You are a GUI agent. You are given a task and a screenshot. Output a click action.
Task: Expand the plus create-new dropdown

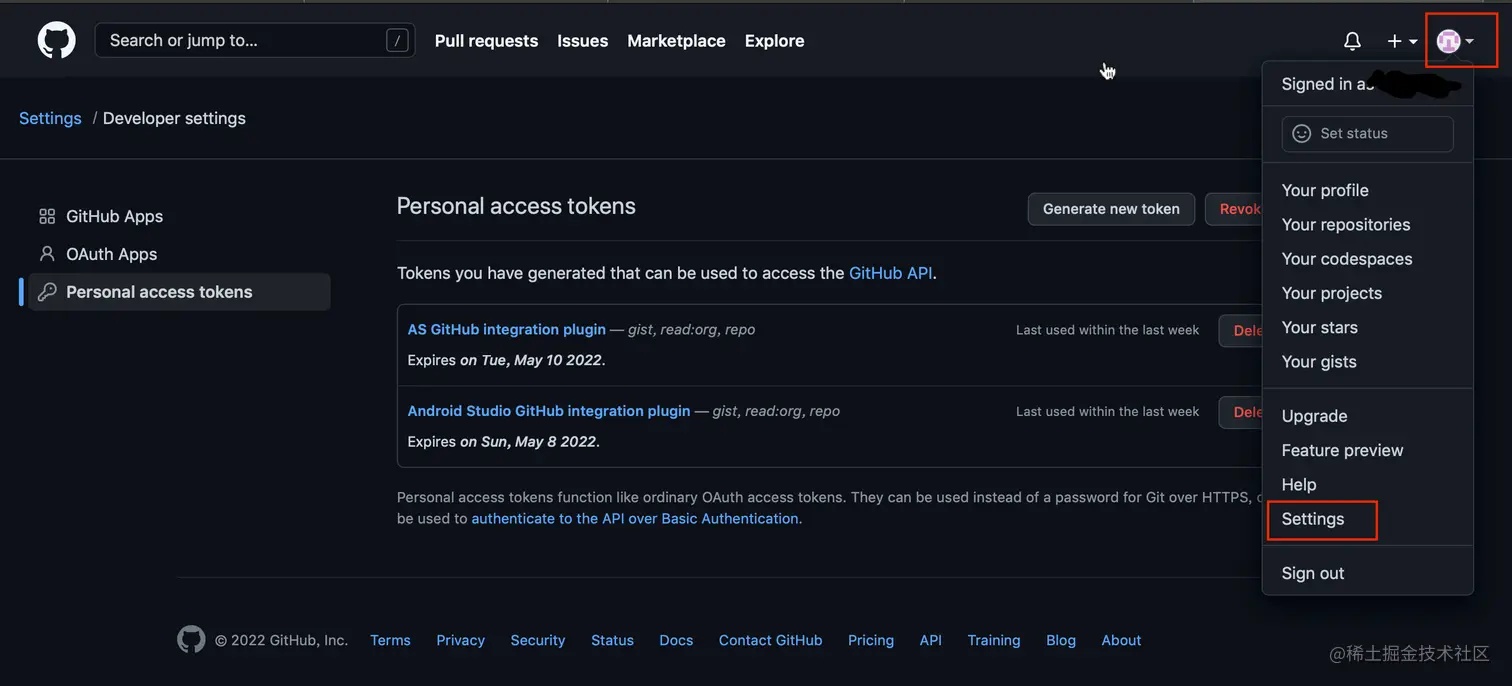[x=1402, y=41]
